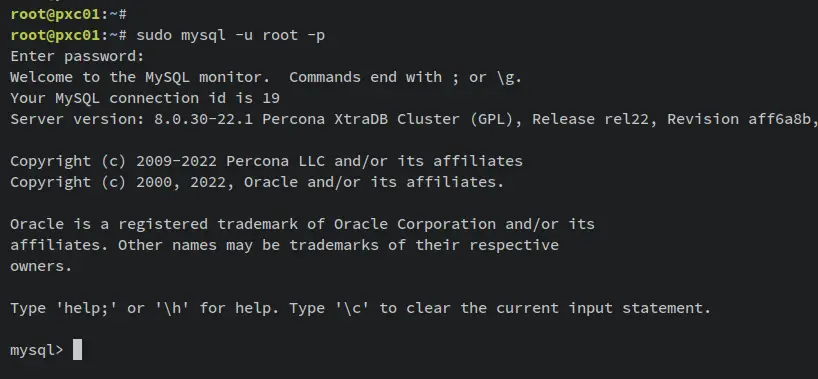This screenshot has width=818, height=379.
Task: Click the 'Enter password:' line
Action: click(x=77, y=56)
